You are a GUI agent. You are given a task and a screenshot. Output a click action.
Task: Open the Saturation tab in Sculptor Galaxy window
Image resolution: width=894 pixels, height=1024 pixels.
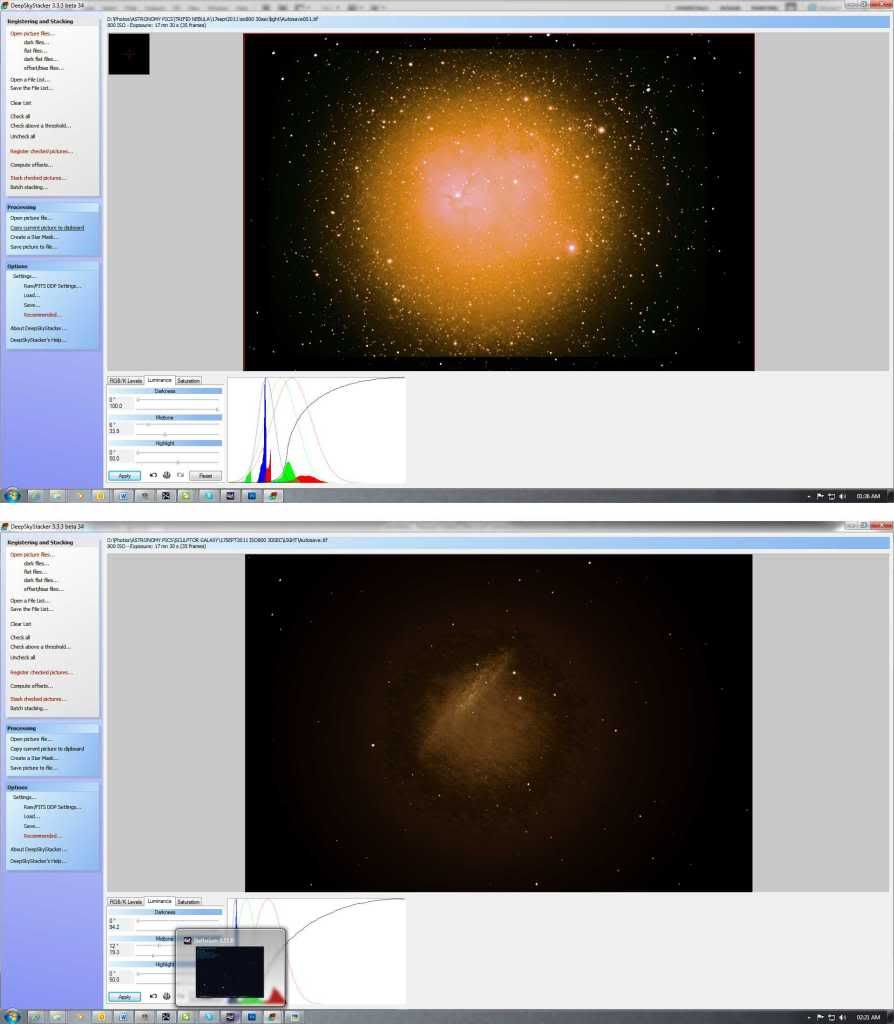click(188, 902)
